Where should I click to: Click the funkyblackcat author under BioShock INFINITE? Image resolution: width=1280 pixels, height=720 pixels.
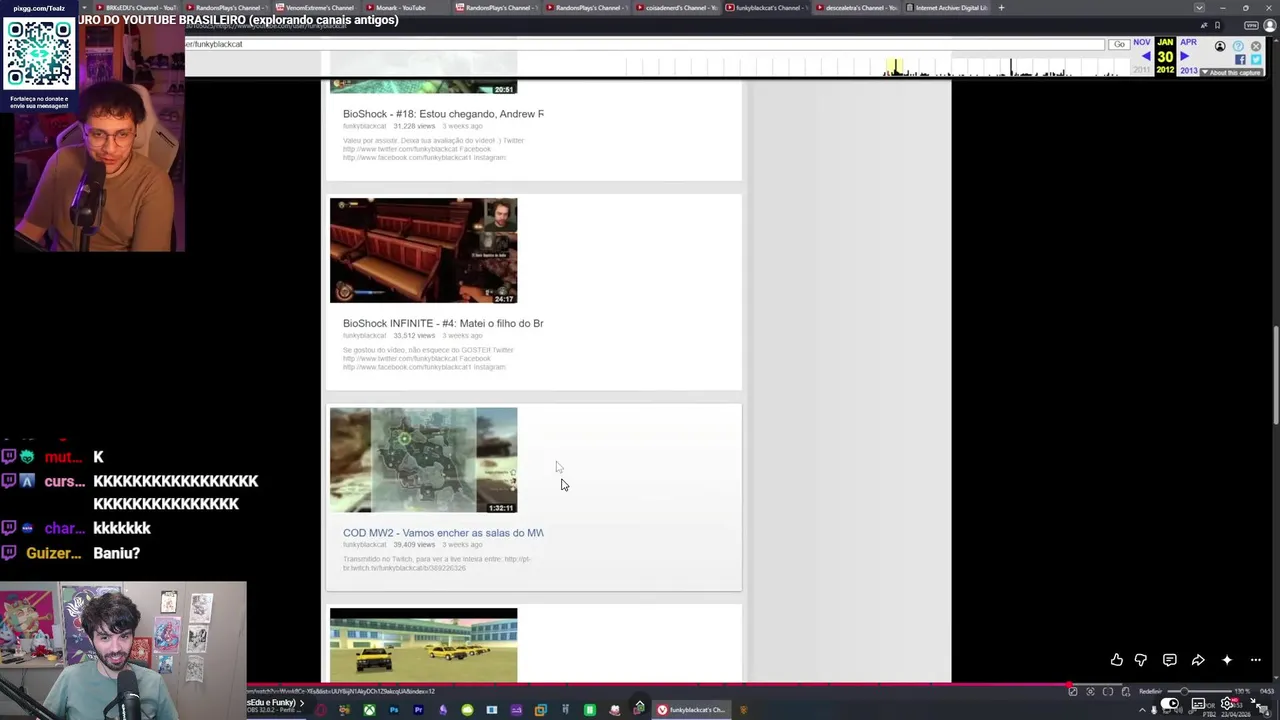(364, 336)
